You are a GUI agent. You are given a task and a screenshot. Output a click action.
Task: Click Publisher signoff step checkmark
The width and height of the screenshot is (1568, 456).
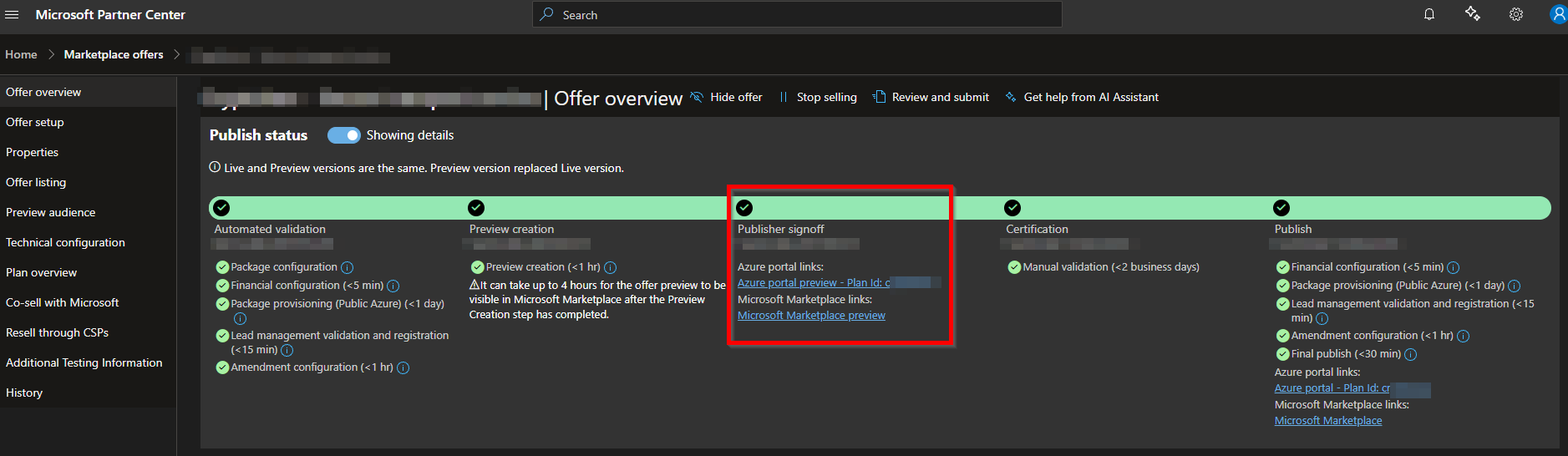pos(744,207)
